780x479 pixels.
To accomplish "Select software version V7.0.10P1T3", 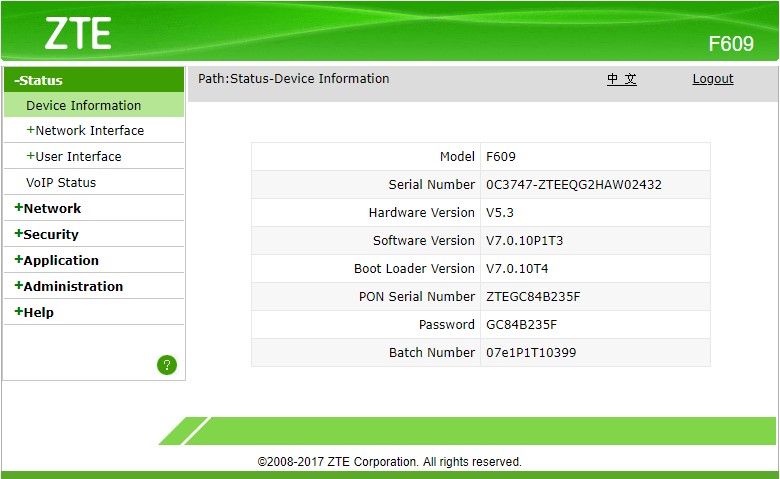I will (524, 240).
